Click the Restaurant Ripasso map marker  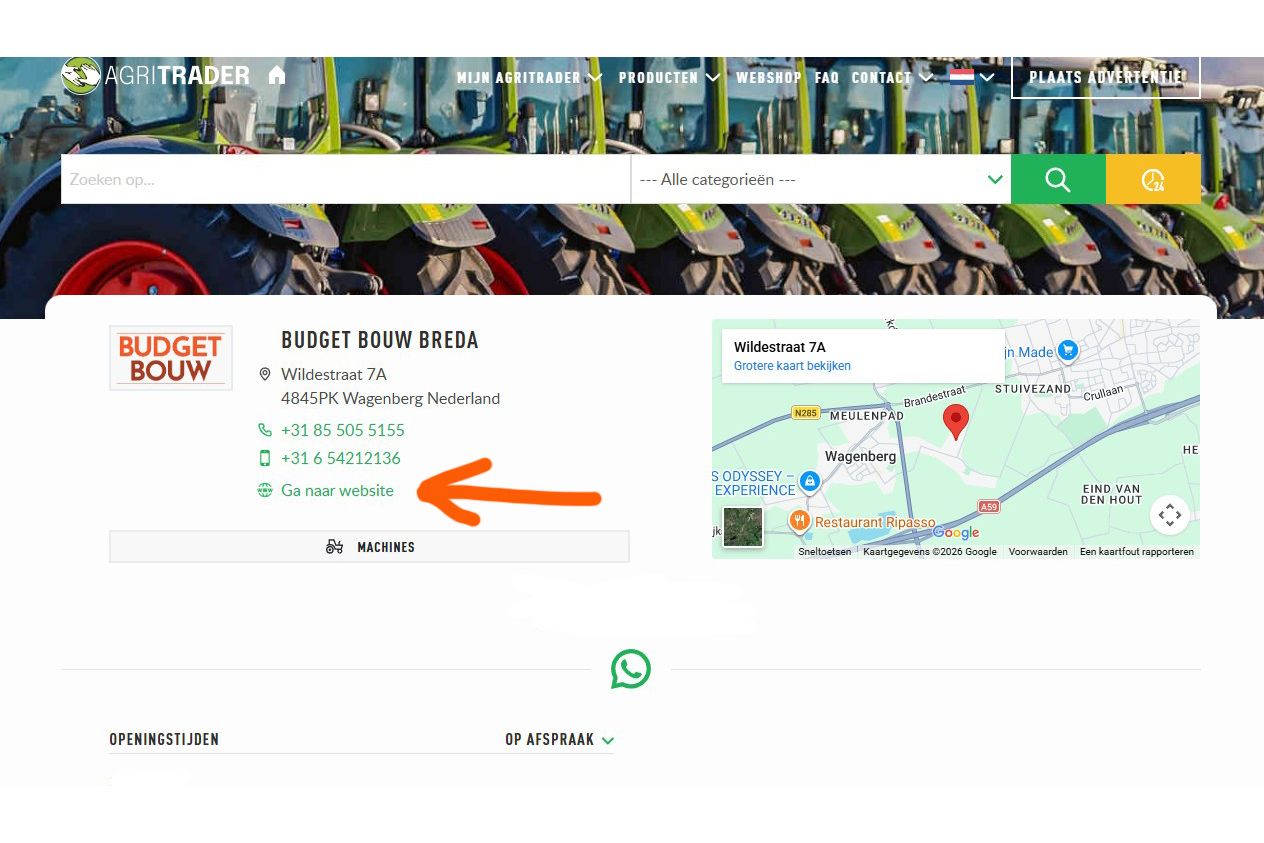coord(799,521)
